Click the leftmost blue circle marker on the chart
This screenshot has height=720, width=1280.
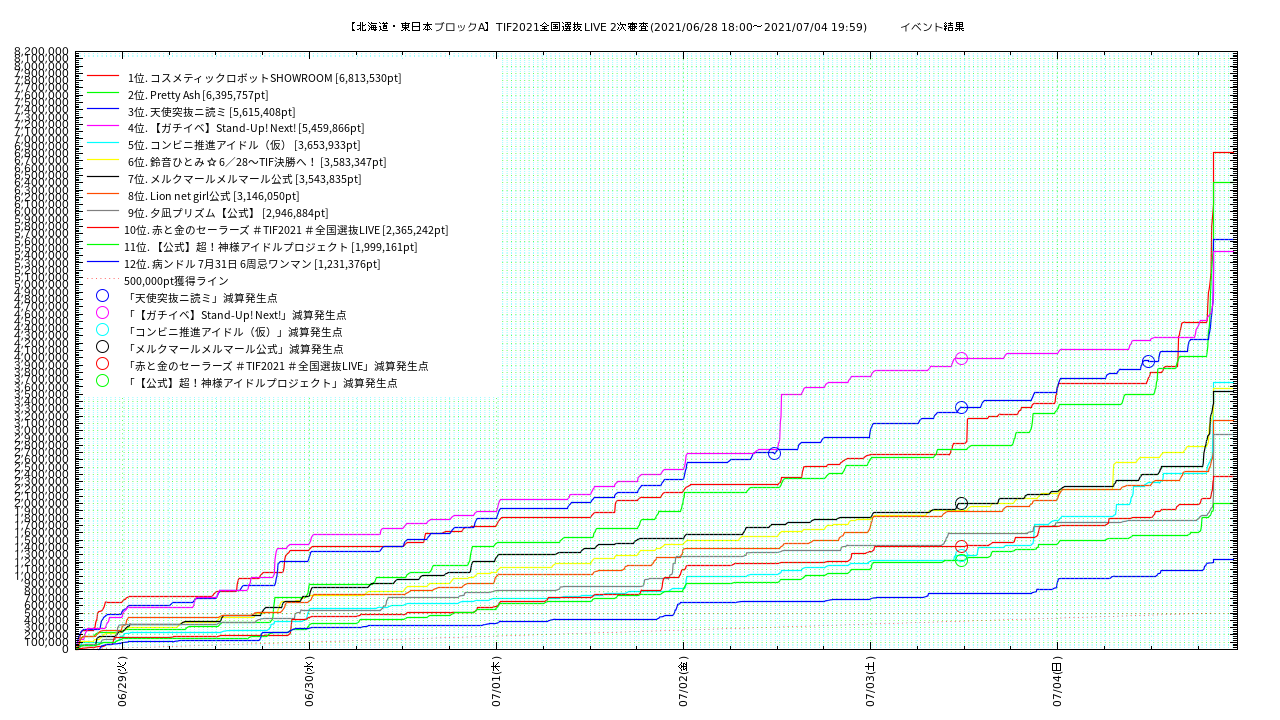click(x=774, y=453)
